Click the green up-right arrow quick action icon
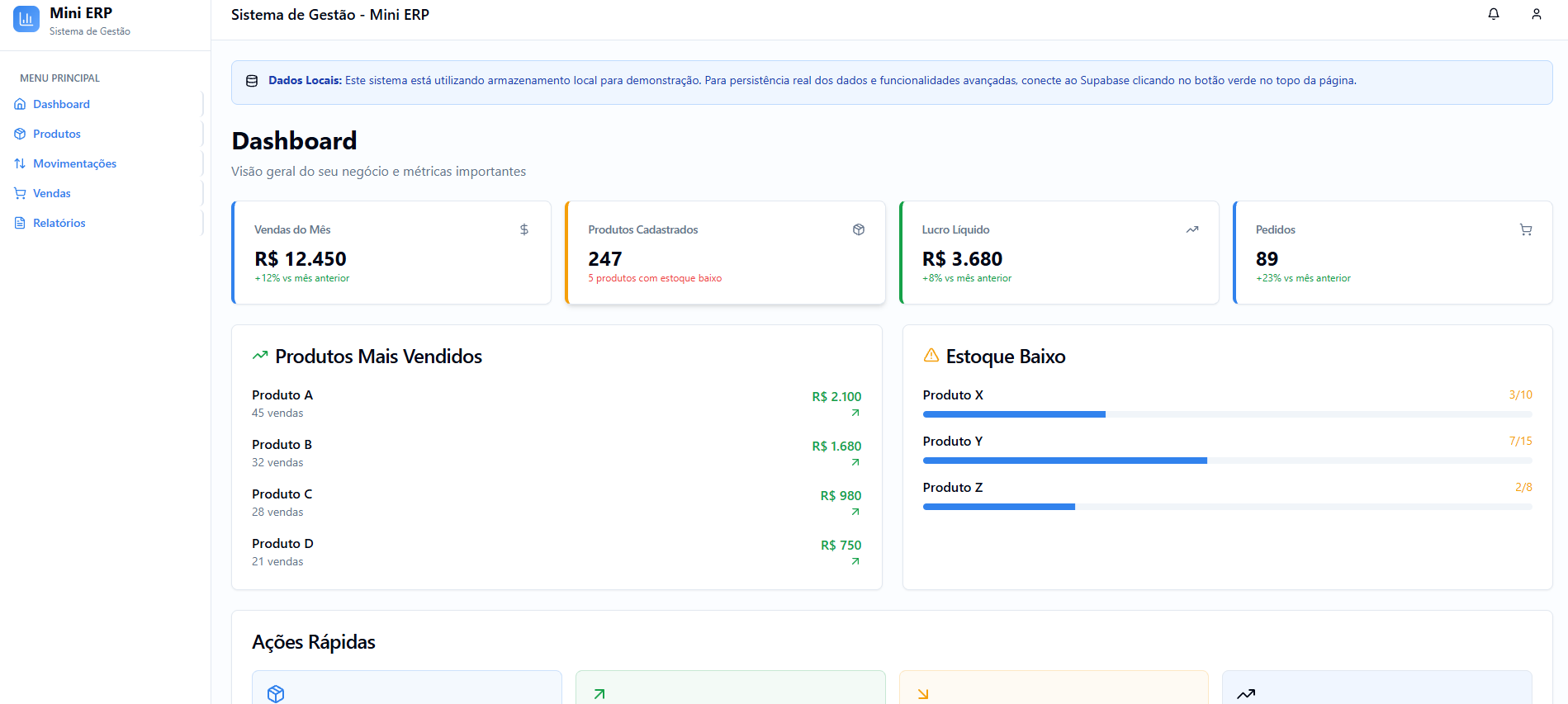 click(599, 694)
